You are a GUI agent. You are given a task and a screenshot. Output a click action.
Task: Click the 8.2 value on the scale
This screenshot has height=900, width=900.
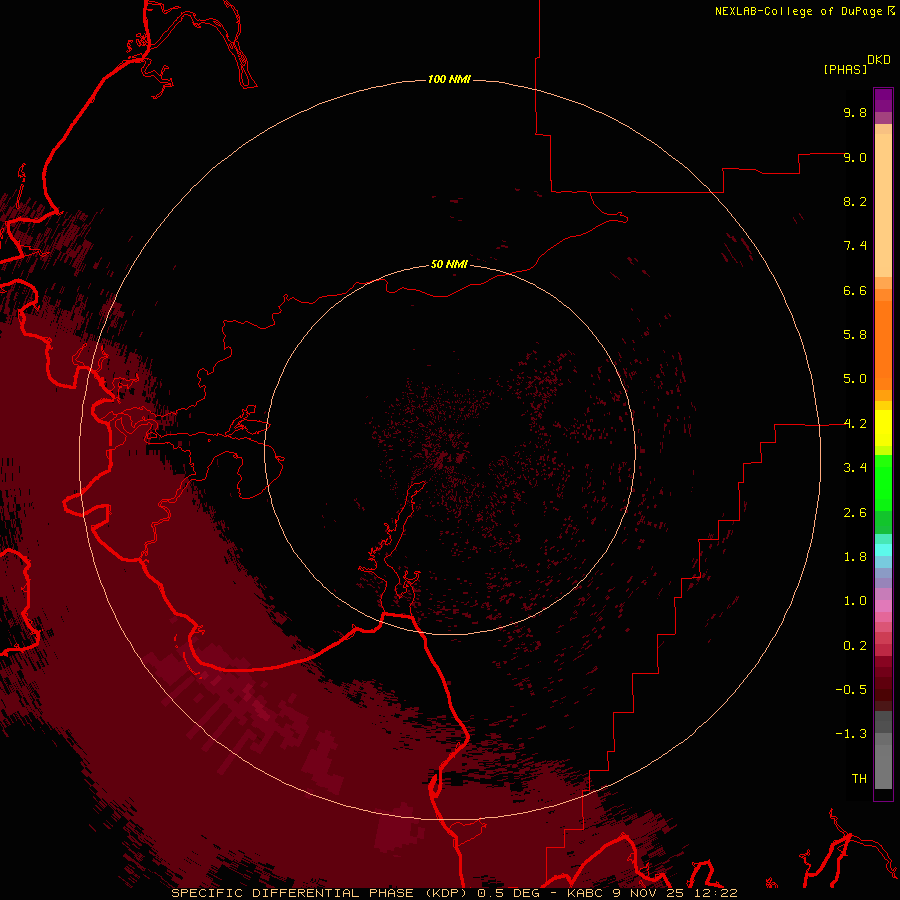(x=855, y=201)
